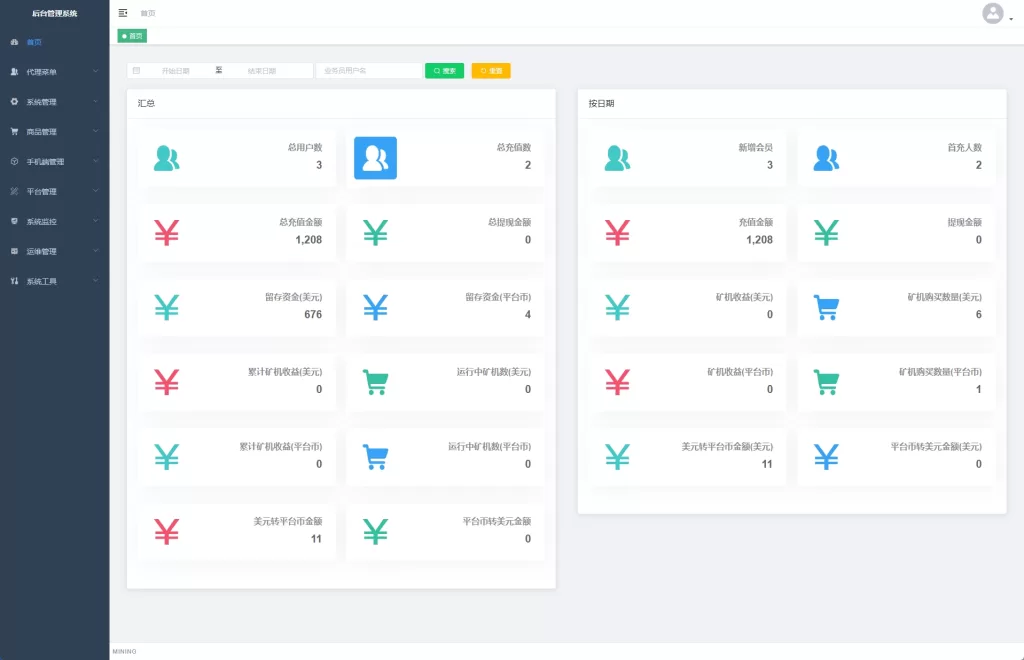Click the 首页 dashboard icon in sidebar

[x=14, y=42]
